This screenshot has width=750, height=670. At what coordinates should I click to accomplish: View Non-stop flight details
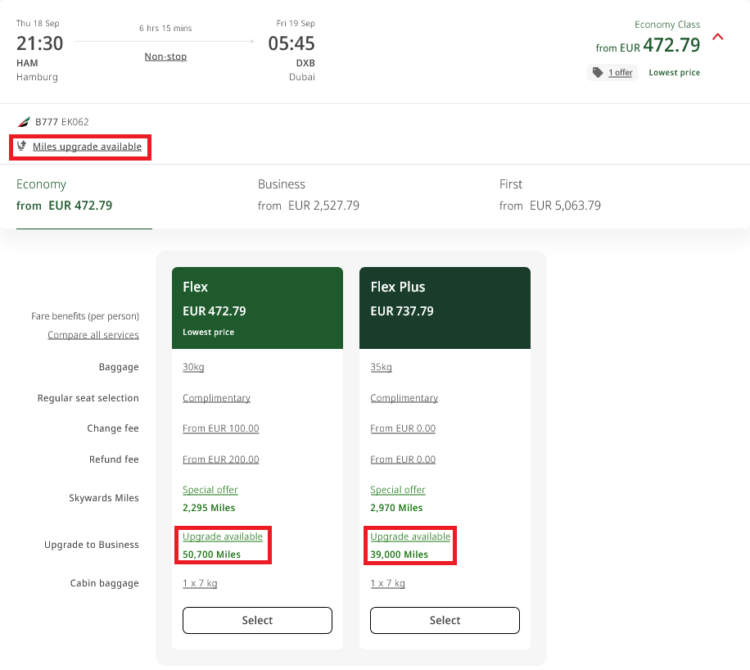click(x=165, y=56)
